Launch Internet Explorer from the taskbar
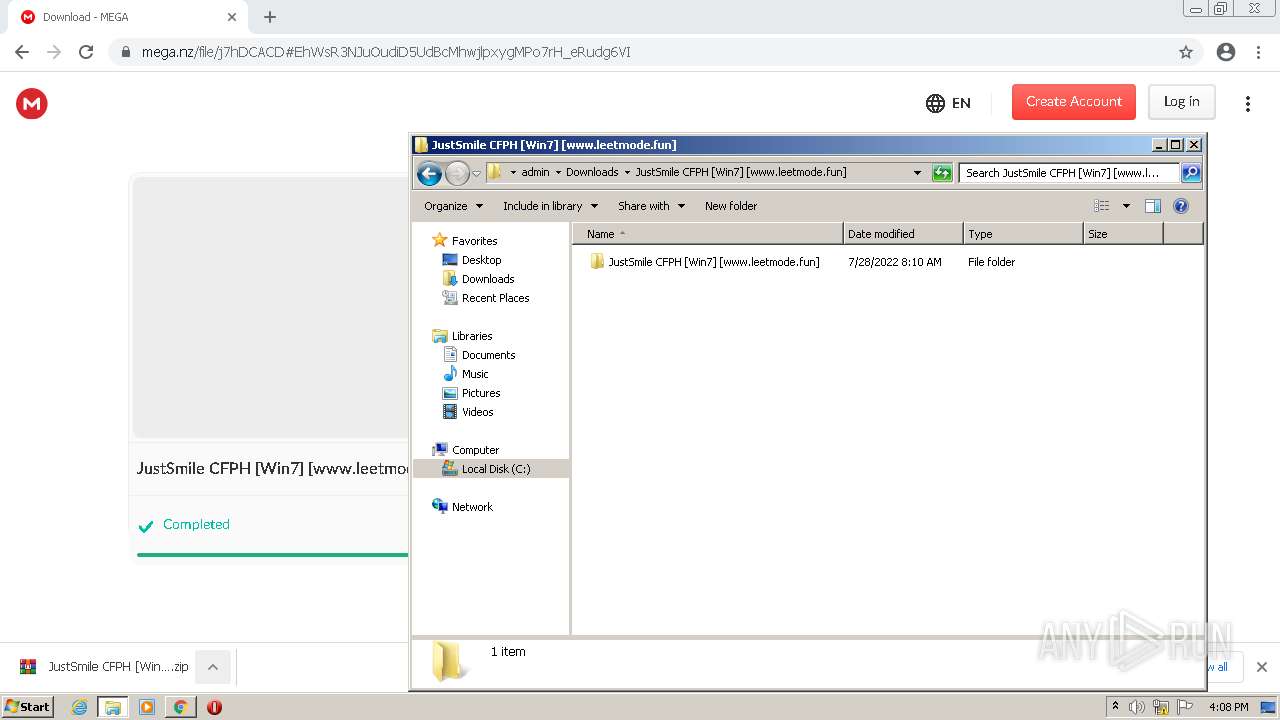The height and width of the screenshot is (720, 1280). pos(80,707)
